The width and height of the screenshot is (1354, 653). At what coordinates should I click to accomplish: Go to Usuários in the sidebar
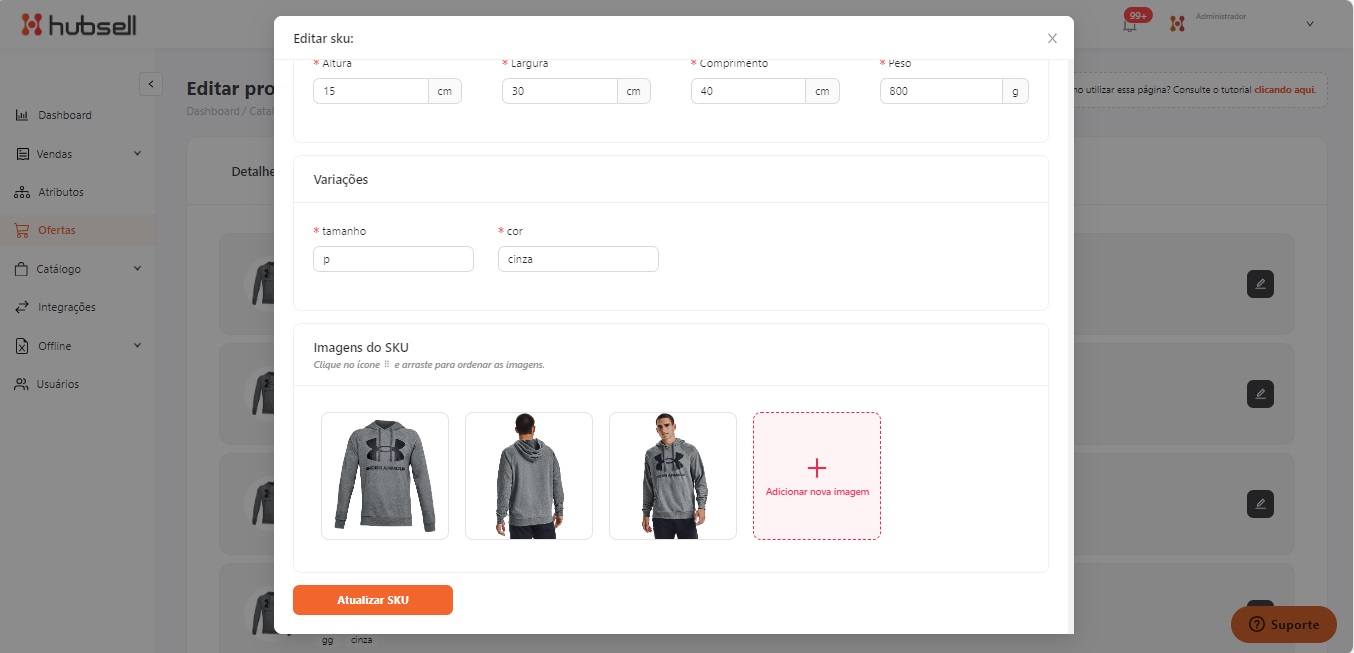tap(57, 384)
